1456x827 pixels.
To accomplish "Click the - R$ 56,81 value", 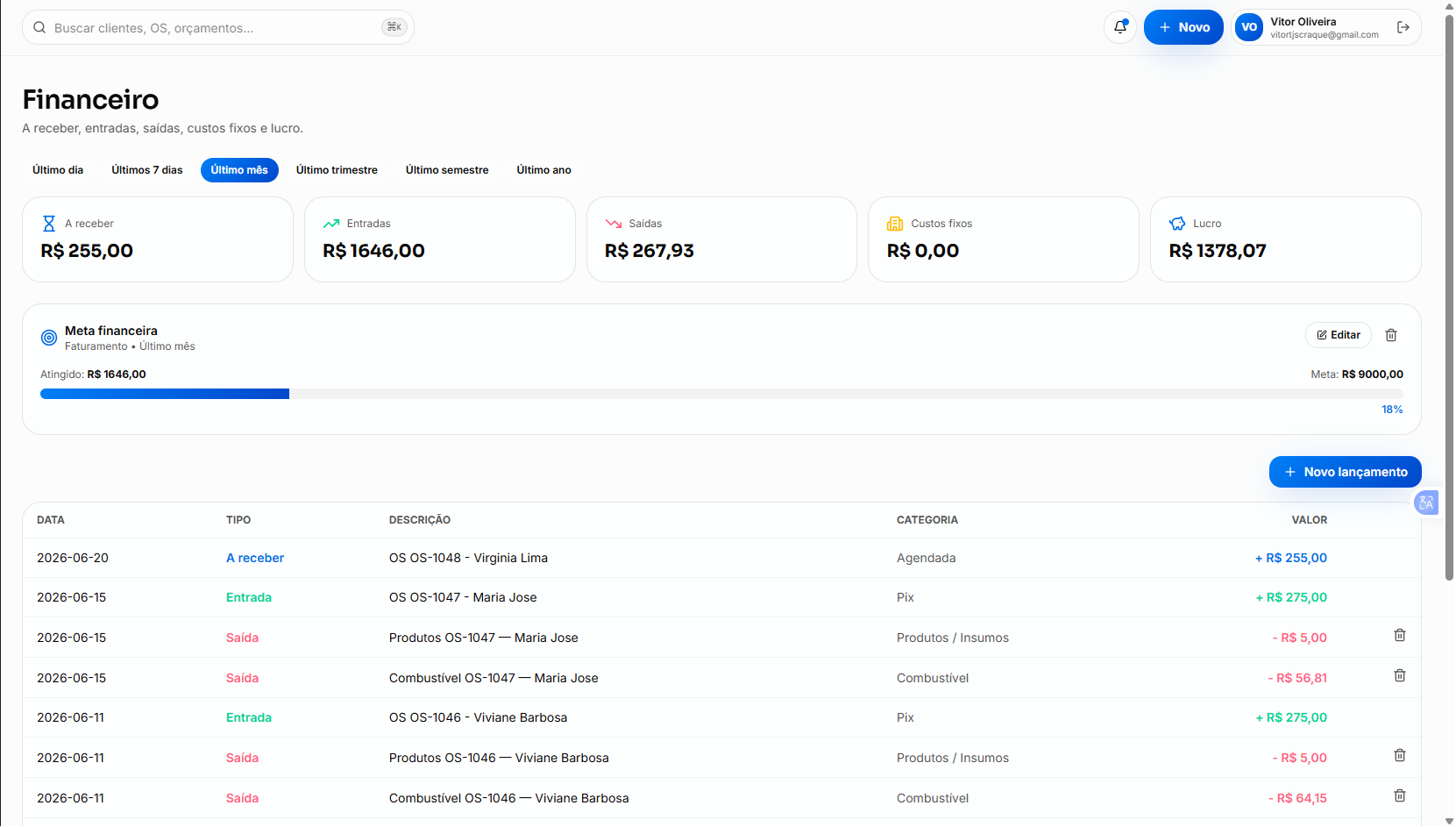I will [1297, 678].
